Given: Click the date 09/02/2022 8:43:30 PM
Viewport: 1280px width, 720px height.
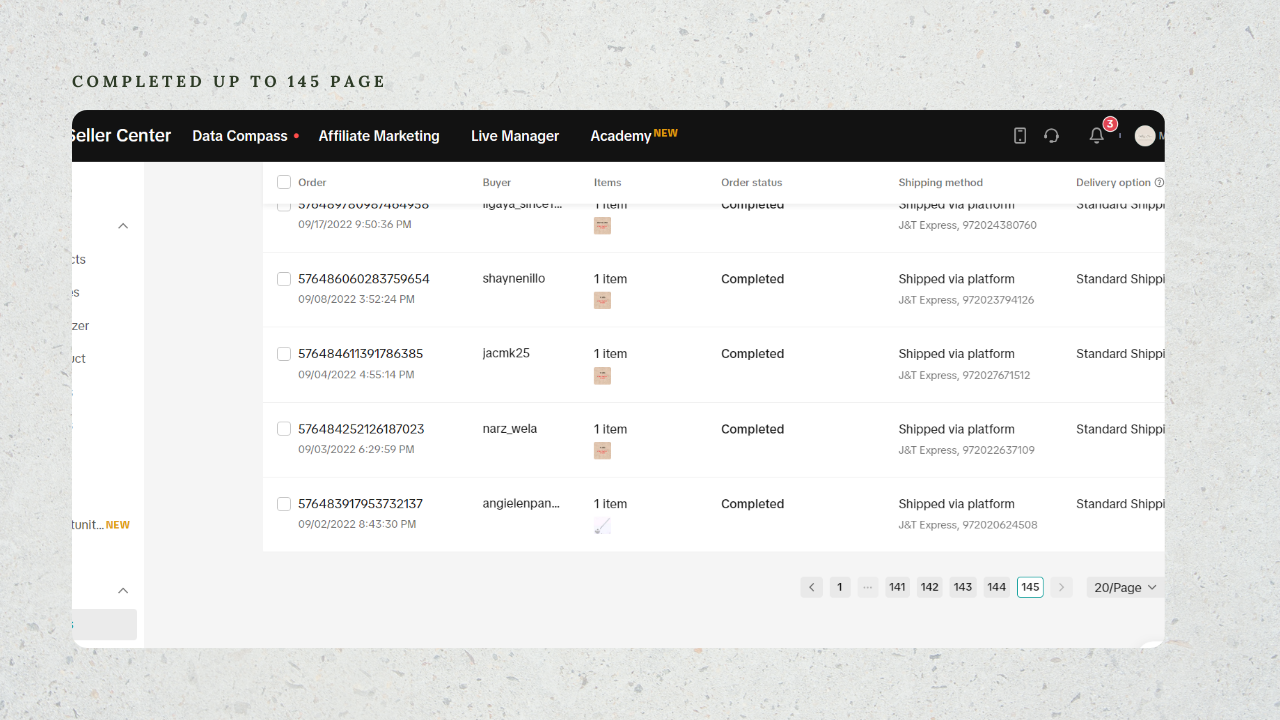Looking at the screenshot, I should point(357,524).
